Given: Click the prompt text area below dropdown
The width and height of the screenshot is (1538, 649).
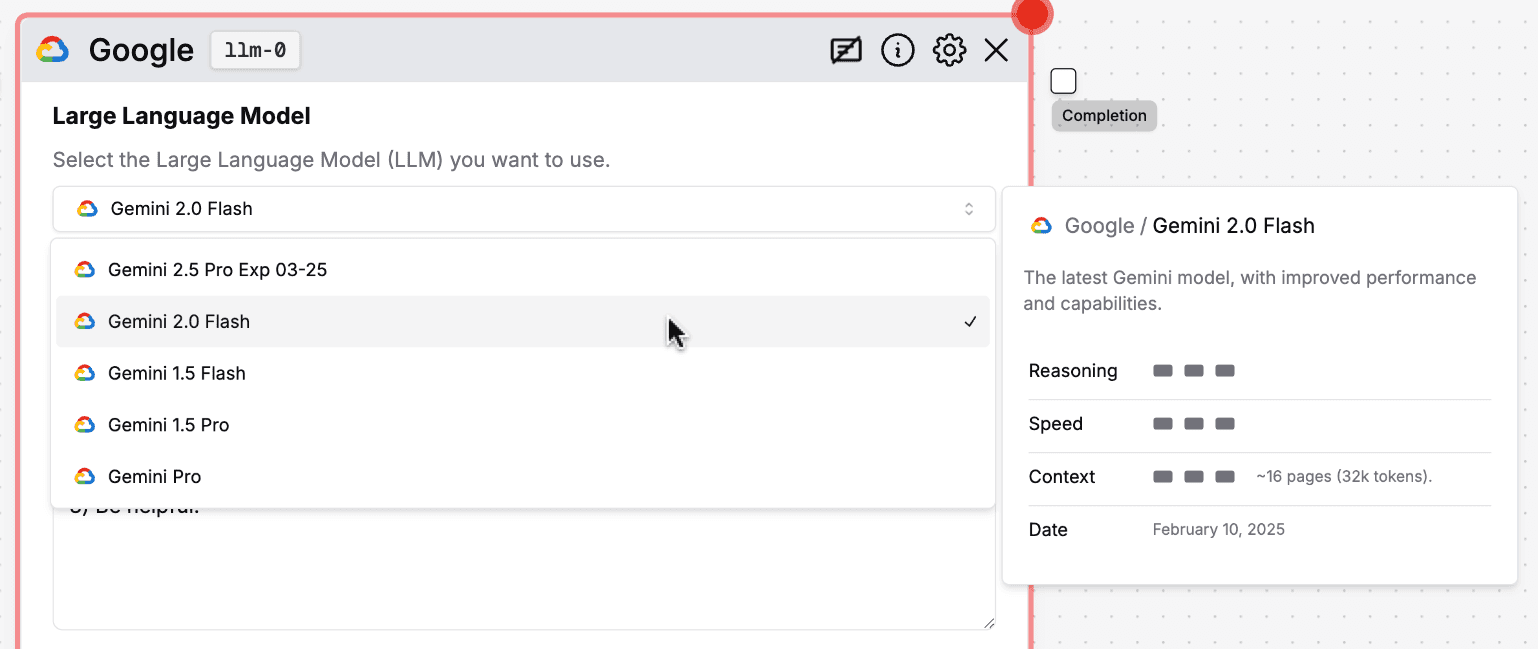Looking at the screenshot, I should click(x=524, y=570).
